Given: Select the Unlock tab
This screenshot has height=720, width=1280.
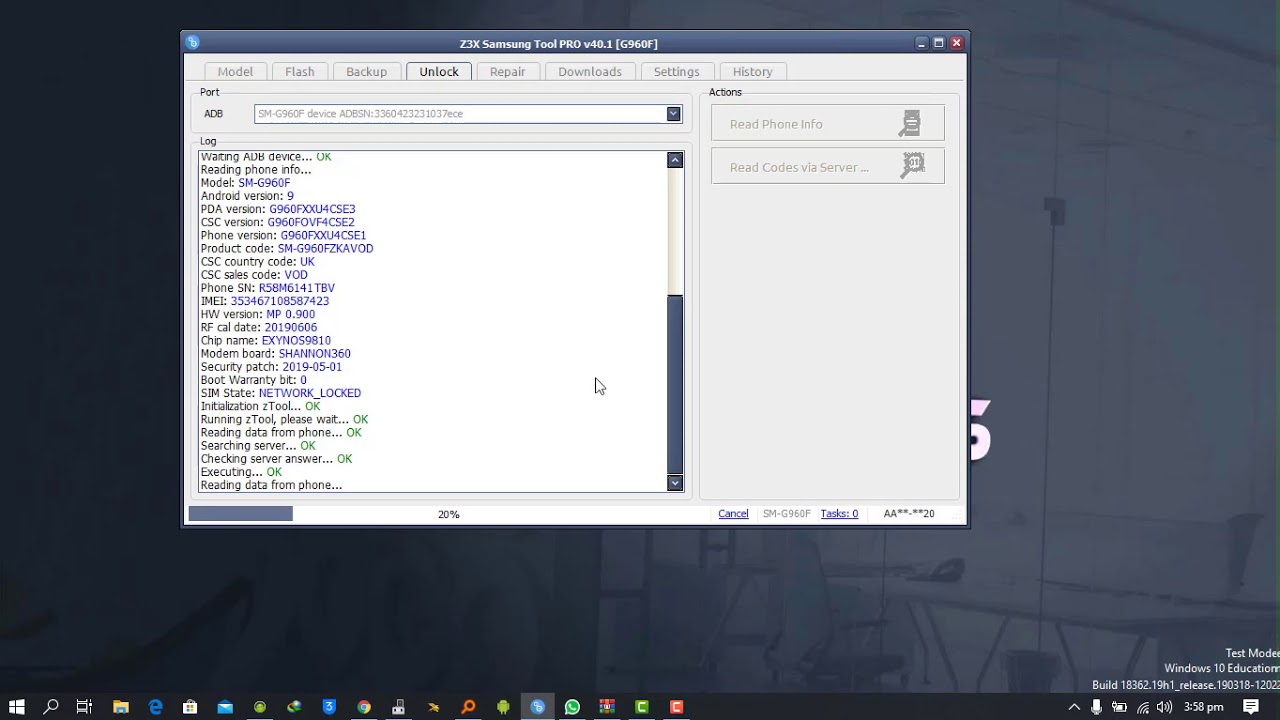Looking at the screenshot, I should (x=439, y=71).
